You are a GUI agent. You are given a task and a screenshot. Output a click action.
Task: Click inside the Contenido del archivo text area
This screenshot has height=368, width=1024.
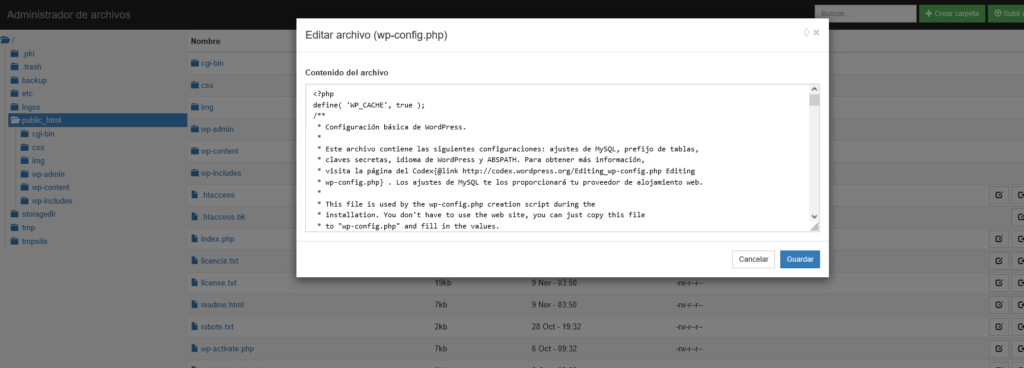[x=557, y=157]
